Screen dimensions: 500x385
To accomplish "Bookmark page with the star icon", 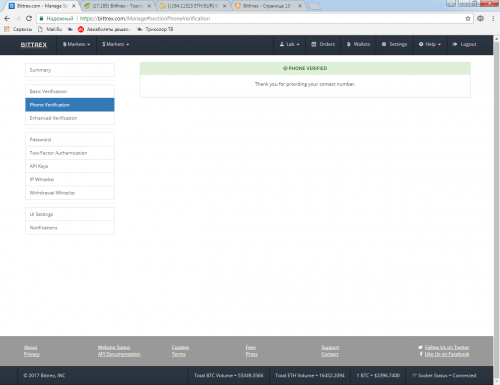I will [x=468, y=19].
